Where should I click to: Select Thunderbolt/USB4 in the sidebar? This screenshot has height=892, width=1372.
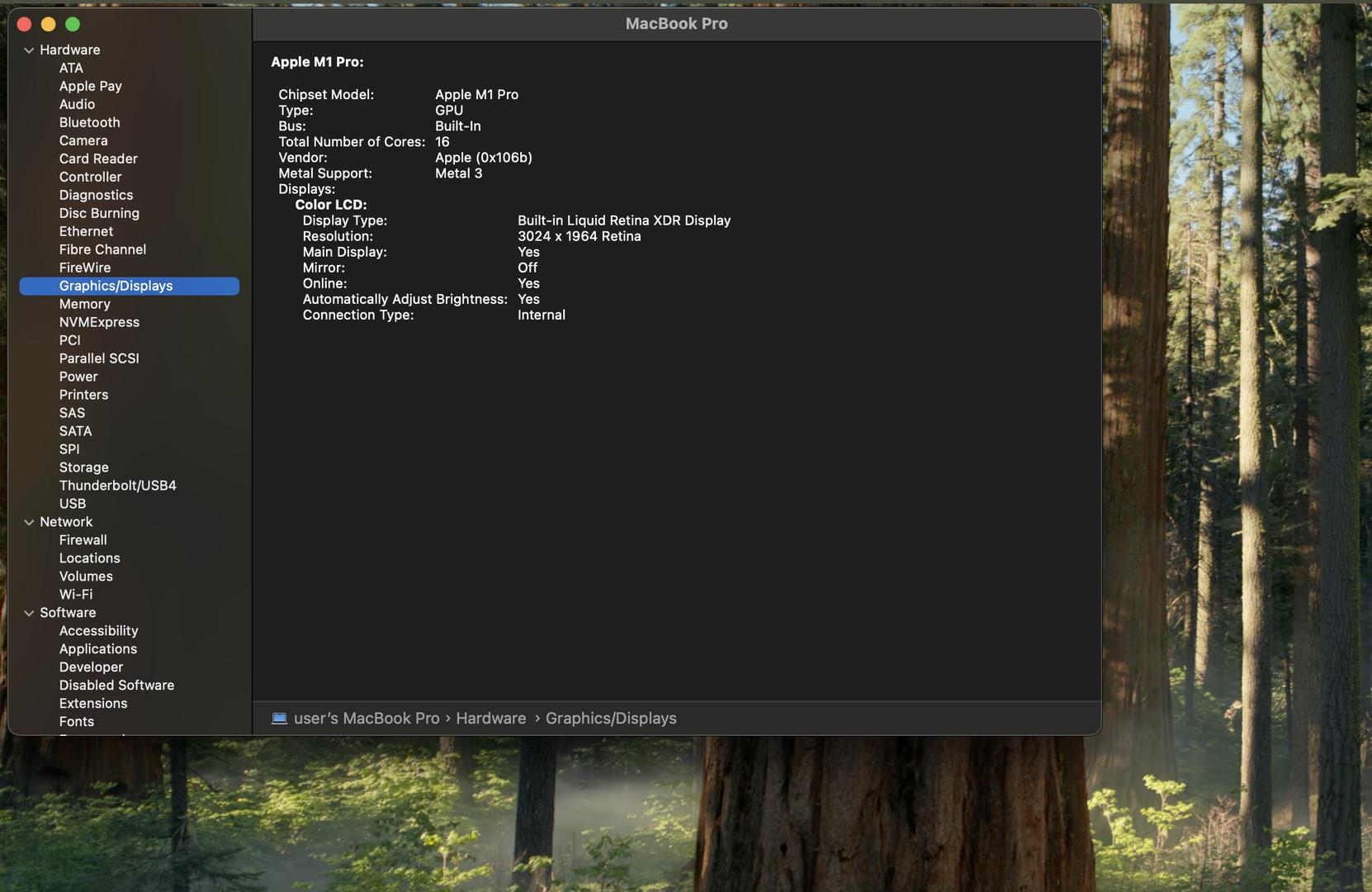(x=117, y=486)
